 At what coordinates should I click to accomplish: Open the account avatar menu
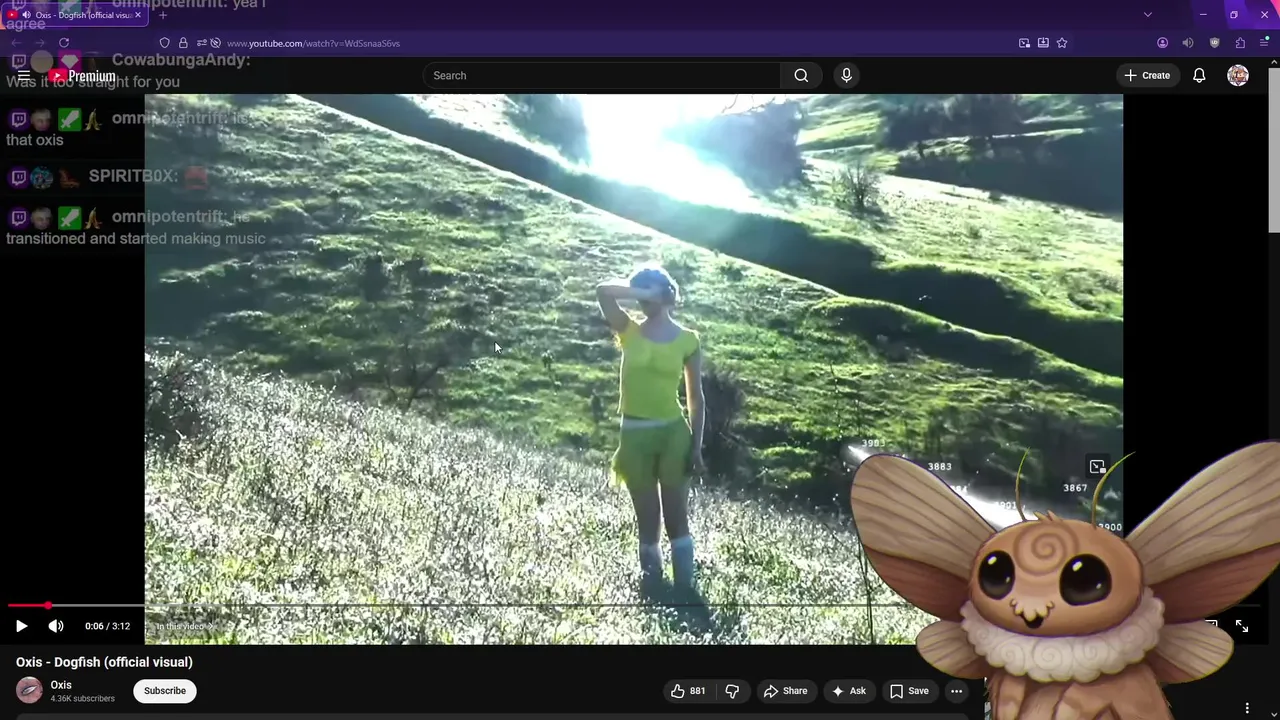1238,75
